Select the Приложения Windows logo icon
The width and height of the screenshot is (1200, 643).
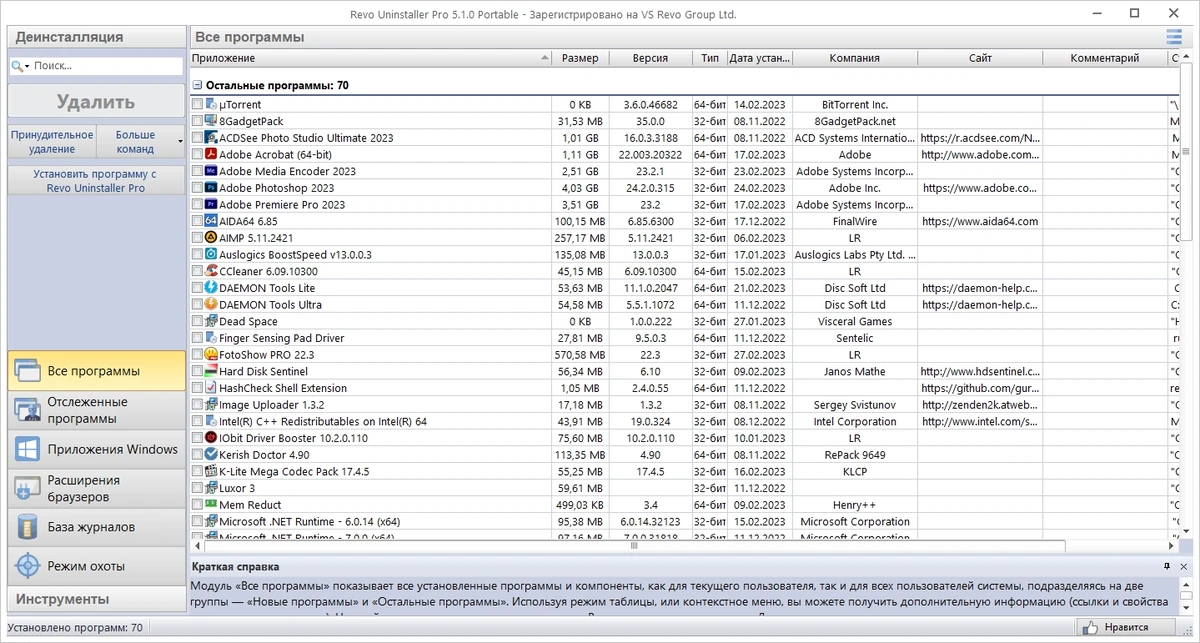point(27,449)
